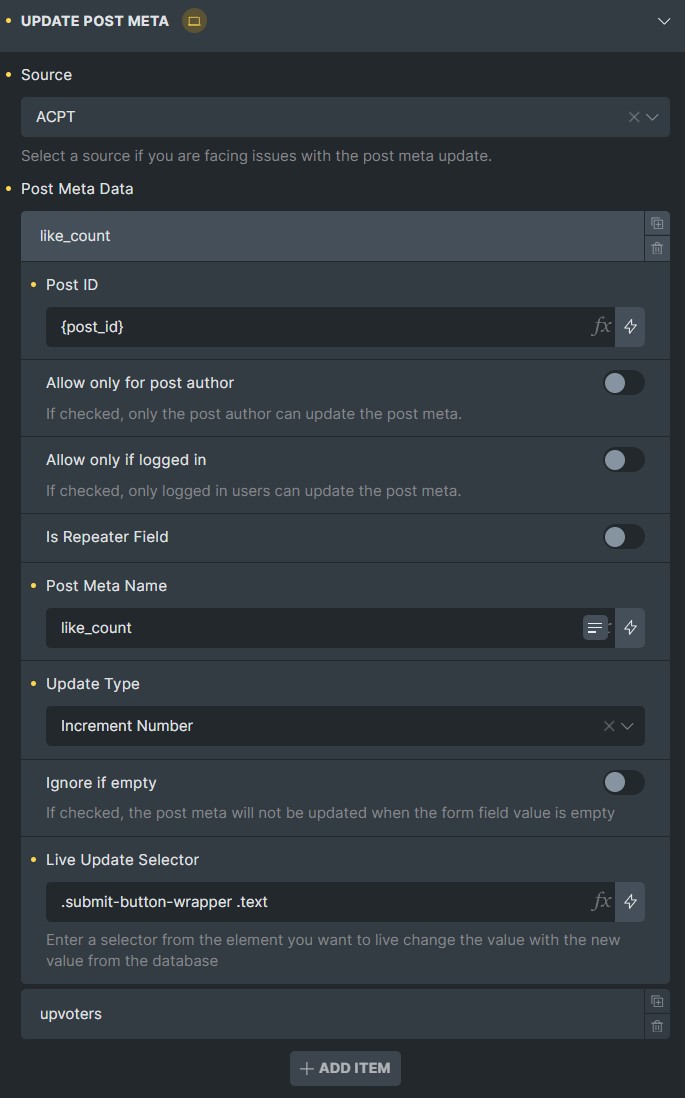This screenshot has width=685, height=1098.
Task: Click the laptop breakpoint icon beside Update Post Meta
Action: point(194,21)
